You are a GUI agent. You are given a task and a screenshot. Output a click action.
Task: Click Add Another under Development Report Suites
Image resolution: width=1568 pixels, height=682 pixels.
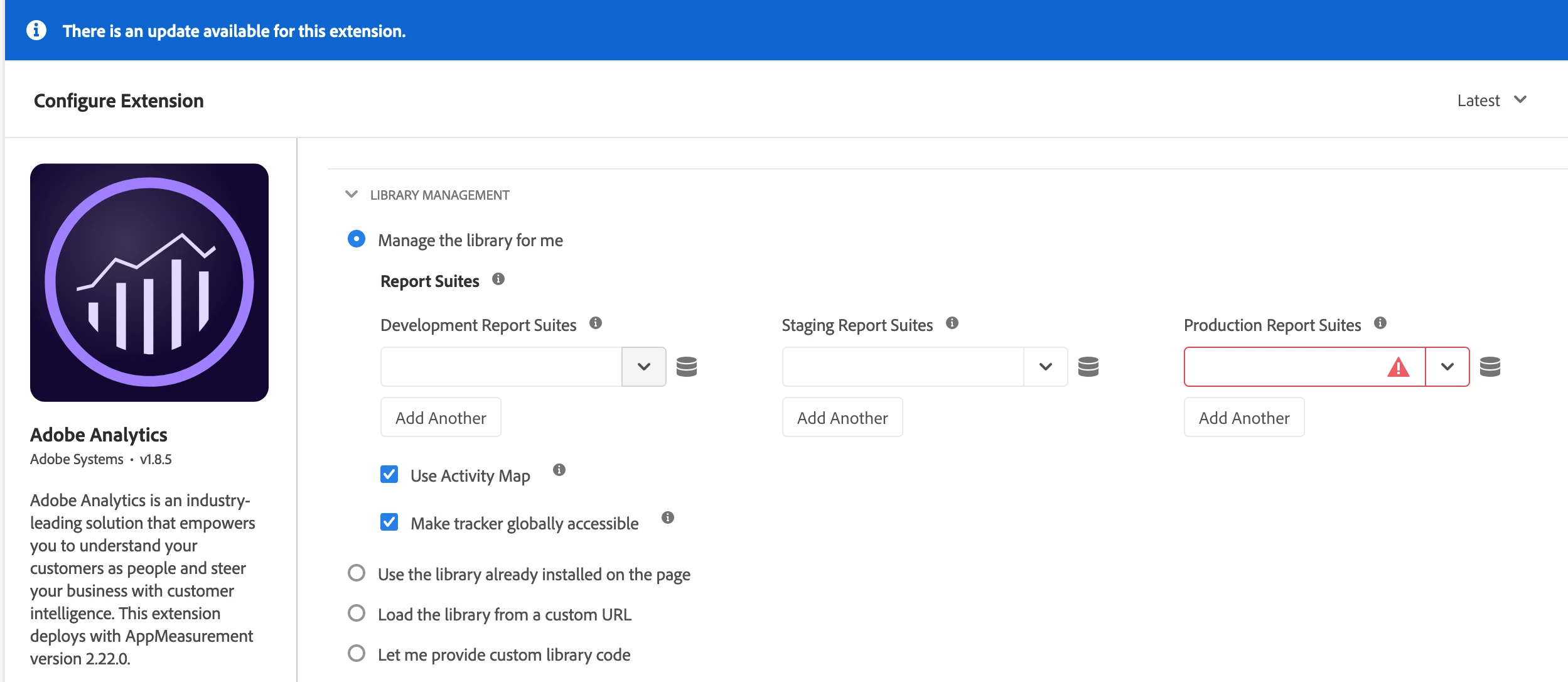coord(441,418)
